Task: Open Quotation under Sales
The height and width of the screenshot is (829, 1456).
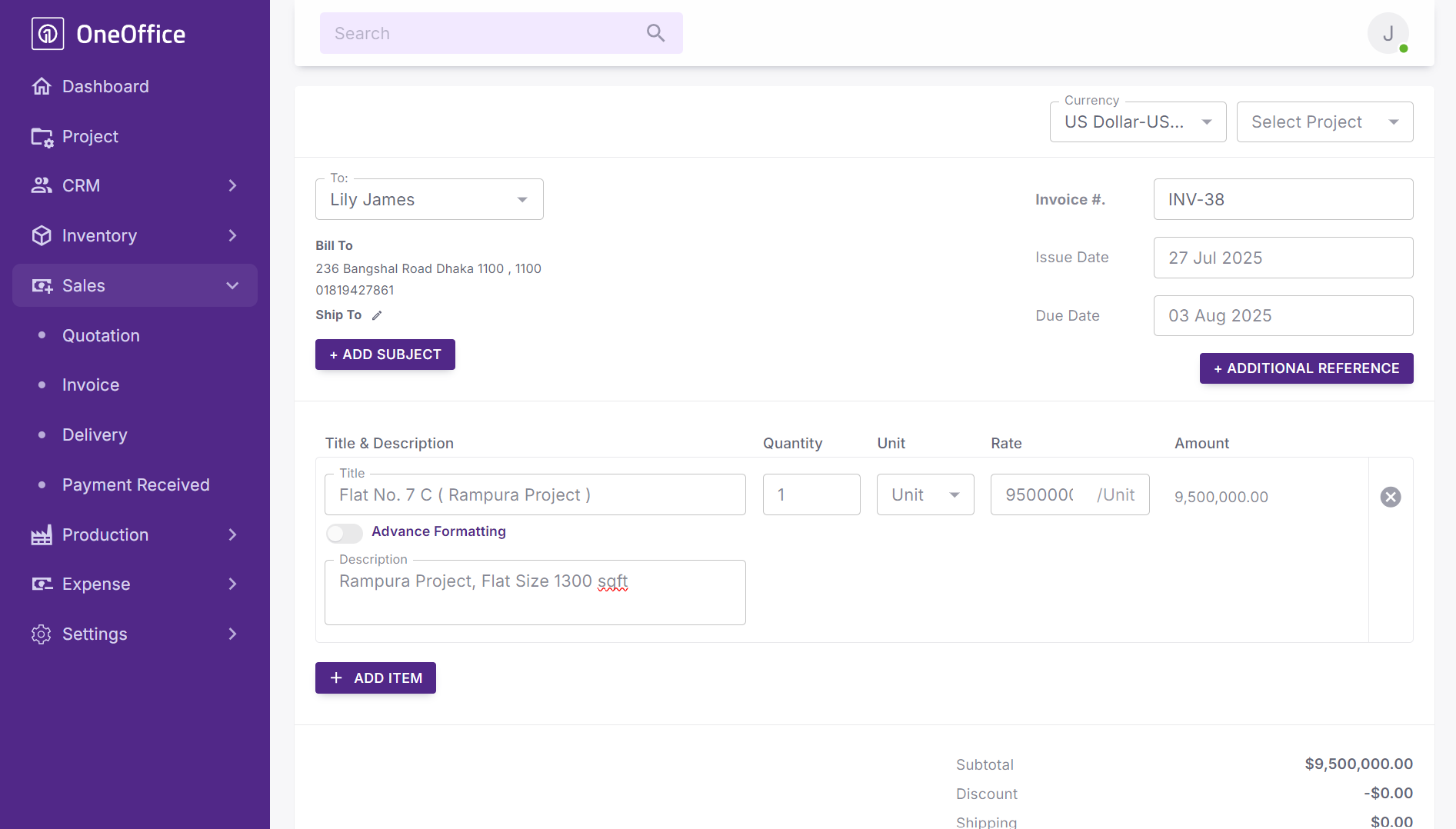Action: (101, 335)
